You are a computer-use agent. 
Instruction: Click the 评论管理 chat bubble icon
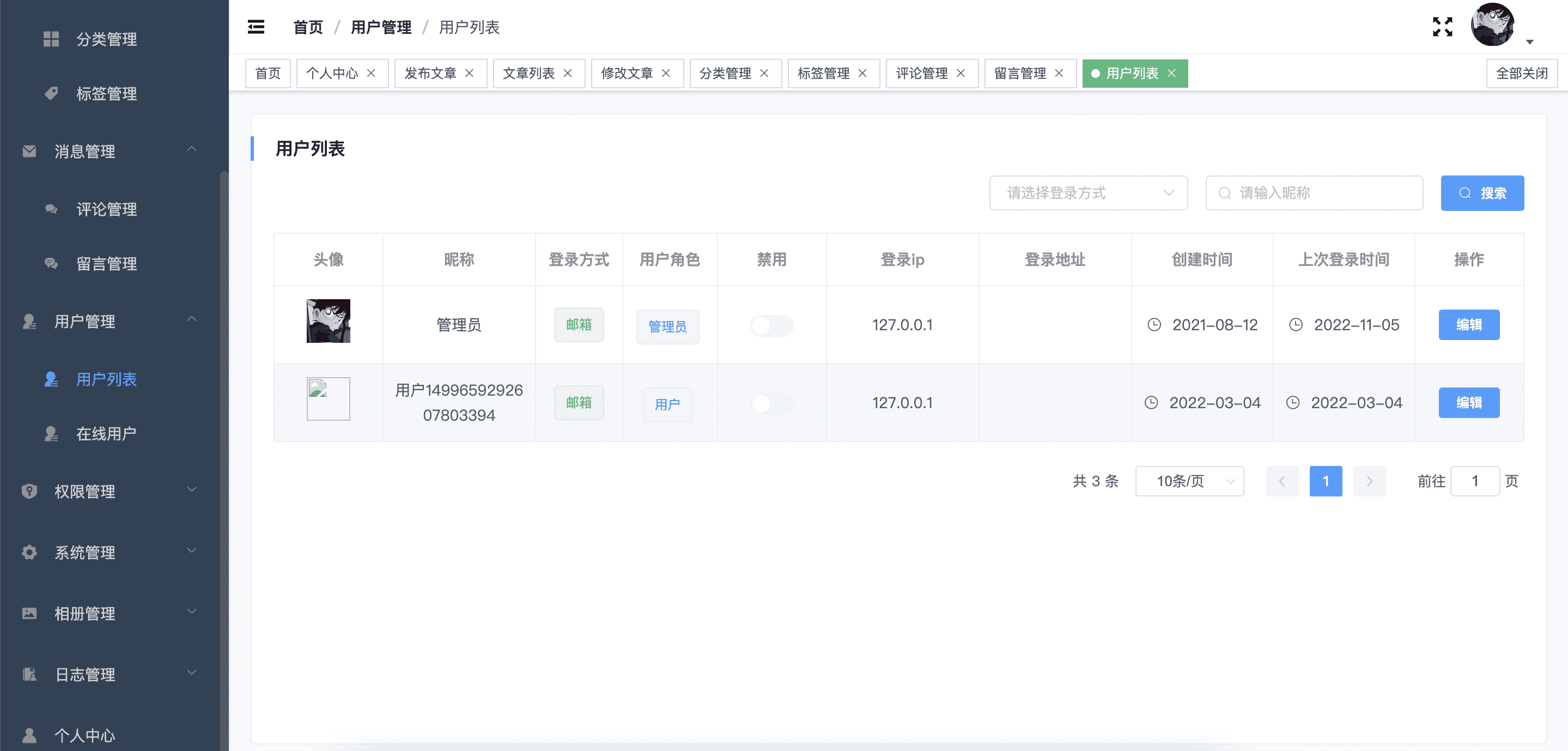[x=51, y=209]
